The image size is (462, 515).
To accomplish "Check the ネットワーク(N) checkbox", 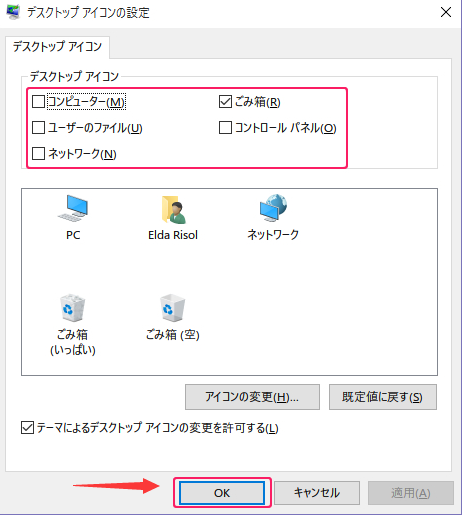I will 38,154.
